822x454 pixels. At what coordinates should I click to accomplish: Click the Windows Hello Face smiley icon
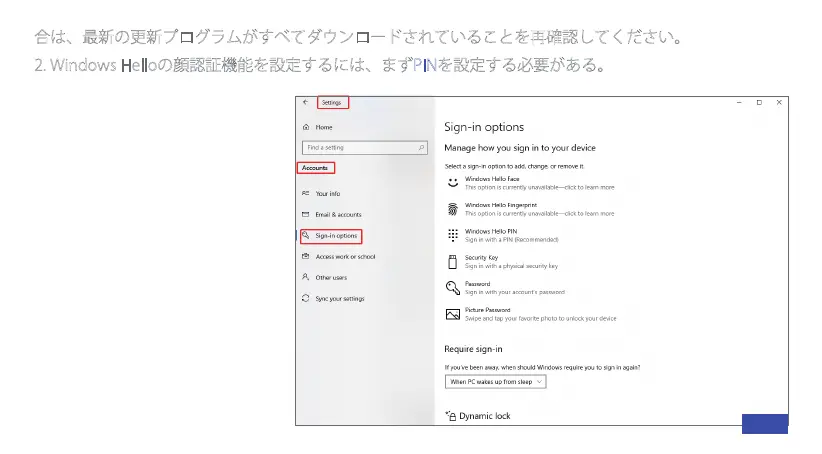[x=453, y=183]
